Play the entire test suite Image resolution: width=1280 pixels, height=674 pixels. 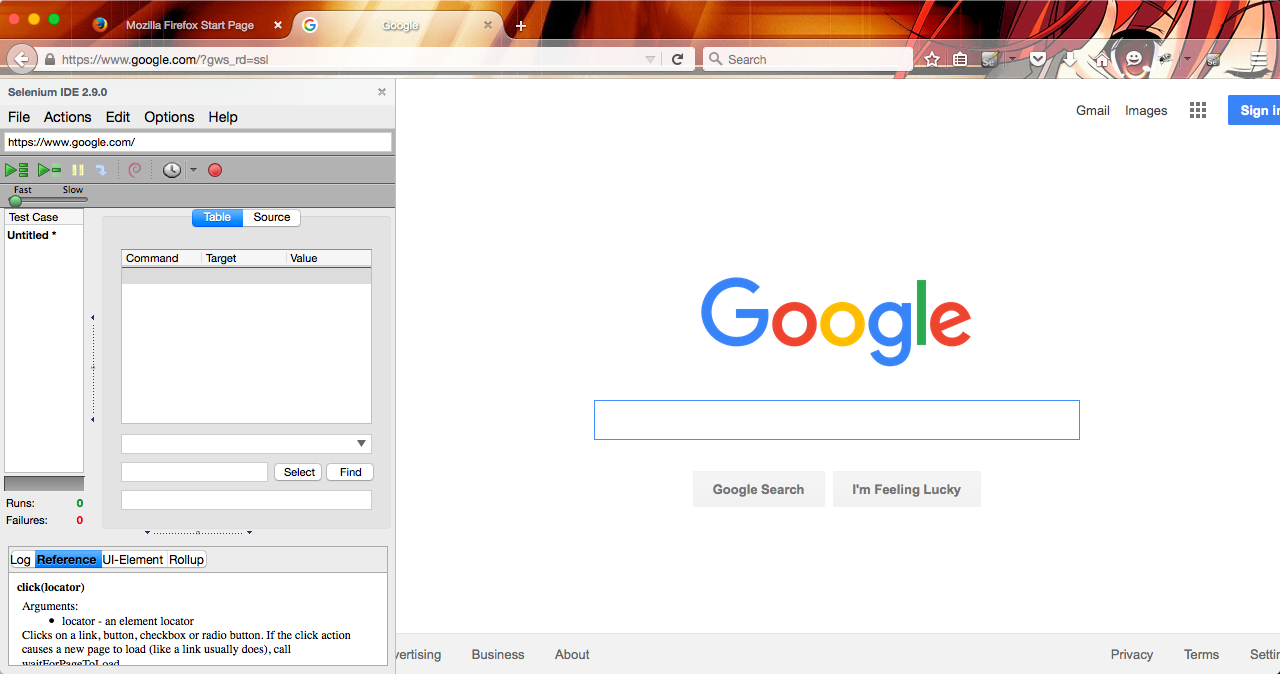point(17,170)
